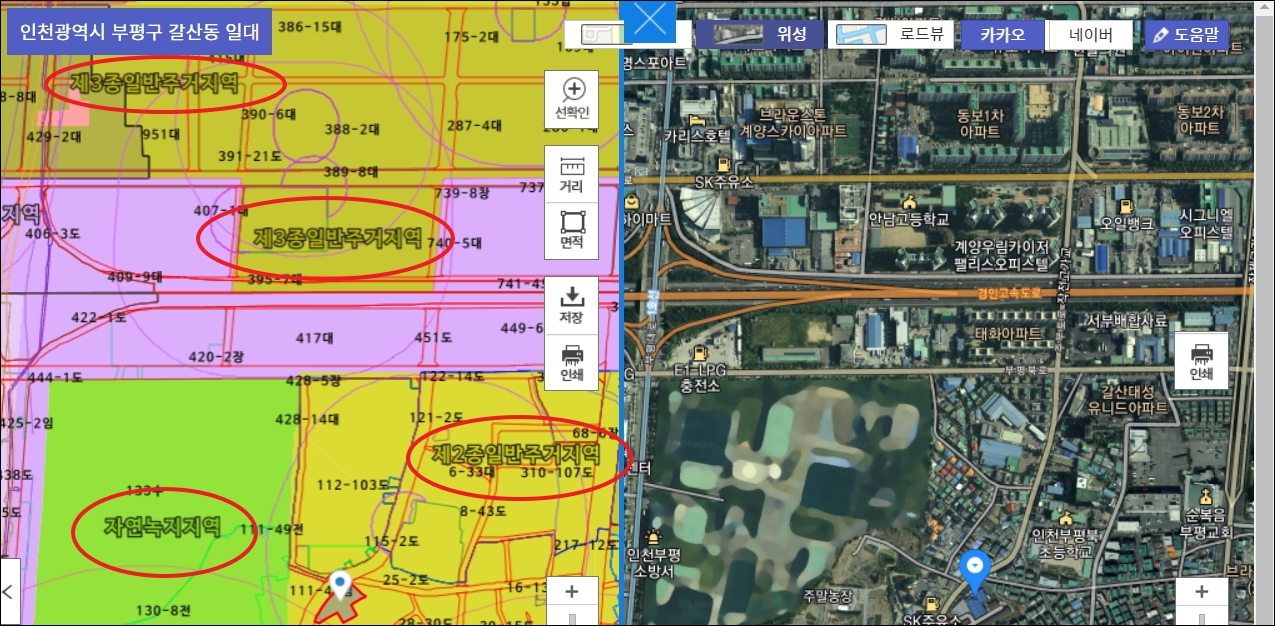Click parcel label 951대
1275x626 pixels.
coord(160,134)
